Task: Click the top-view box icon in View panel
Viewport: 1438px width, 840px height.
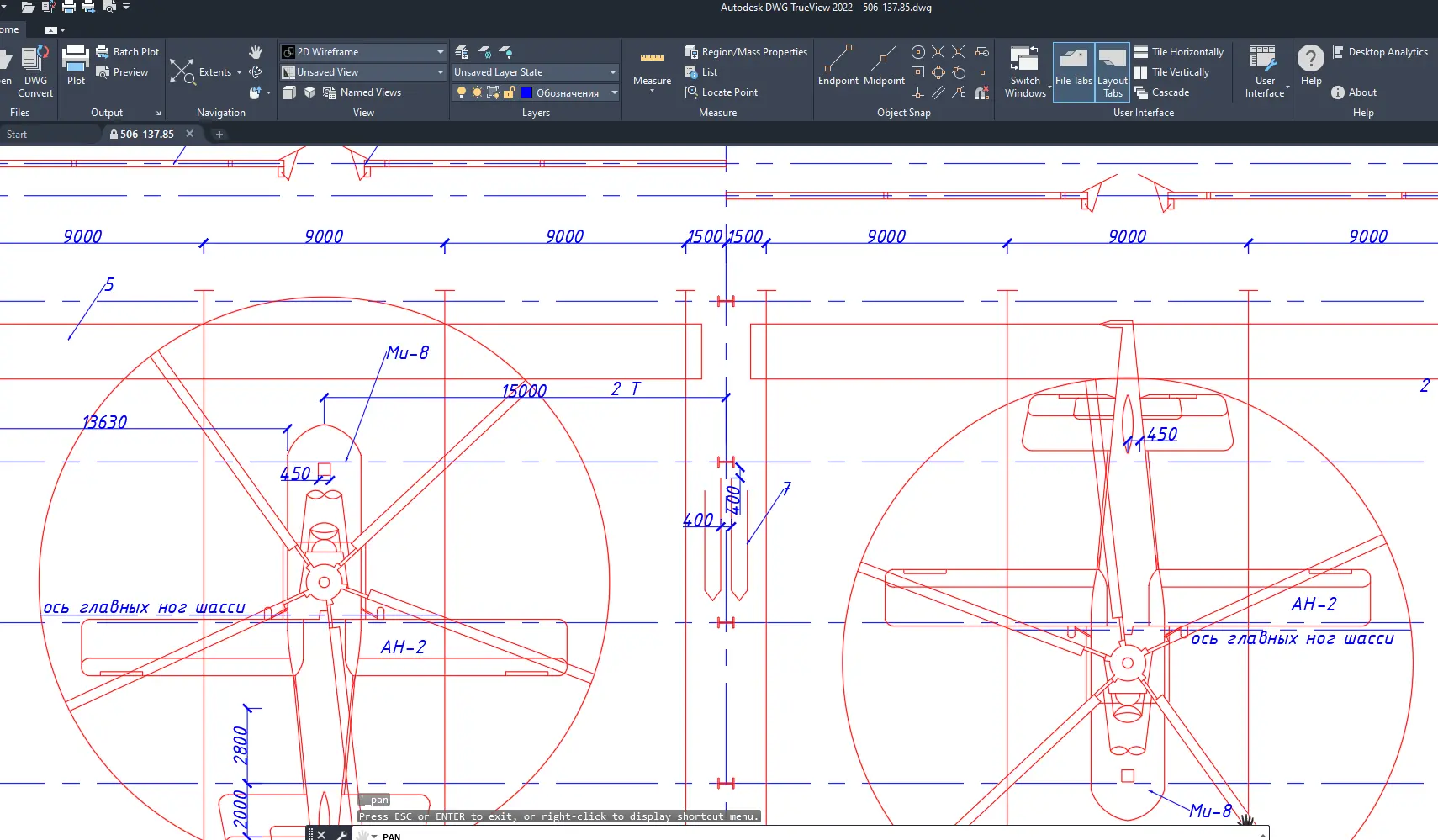Action: (x=288, y=92)
